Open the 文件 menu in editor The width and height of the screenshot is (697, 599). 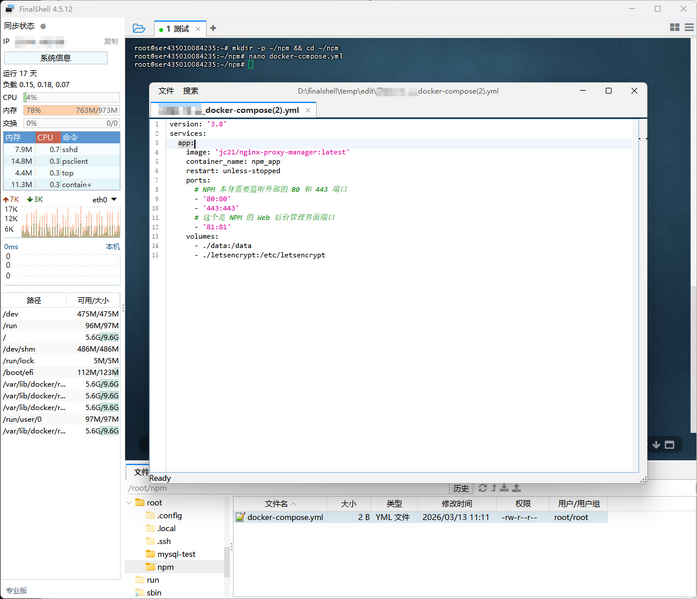tap(166, 91)
